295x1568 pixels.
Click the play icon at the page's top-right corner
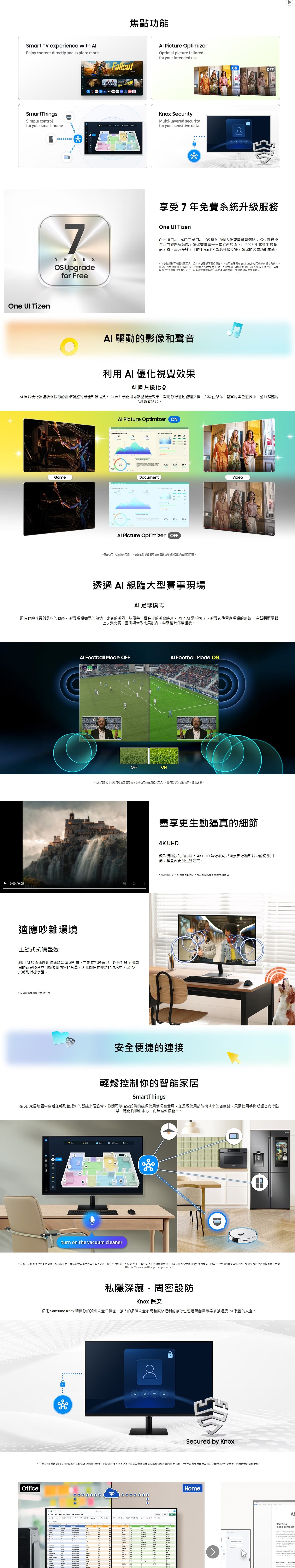[x=290, y=2]
